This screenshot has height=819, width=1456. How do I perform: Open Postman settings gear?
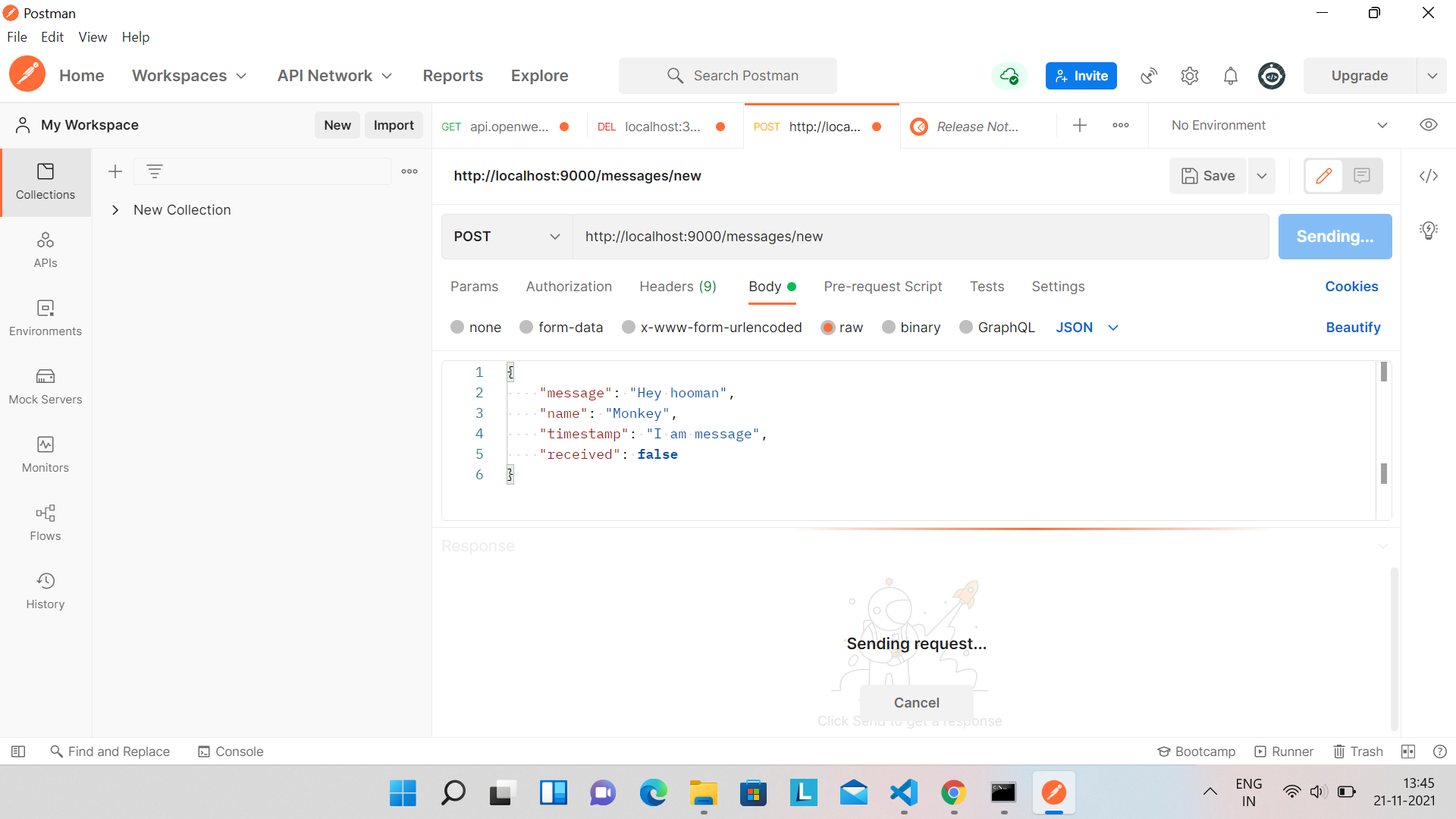(1189, 76)
